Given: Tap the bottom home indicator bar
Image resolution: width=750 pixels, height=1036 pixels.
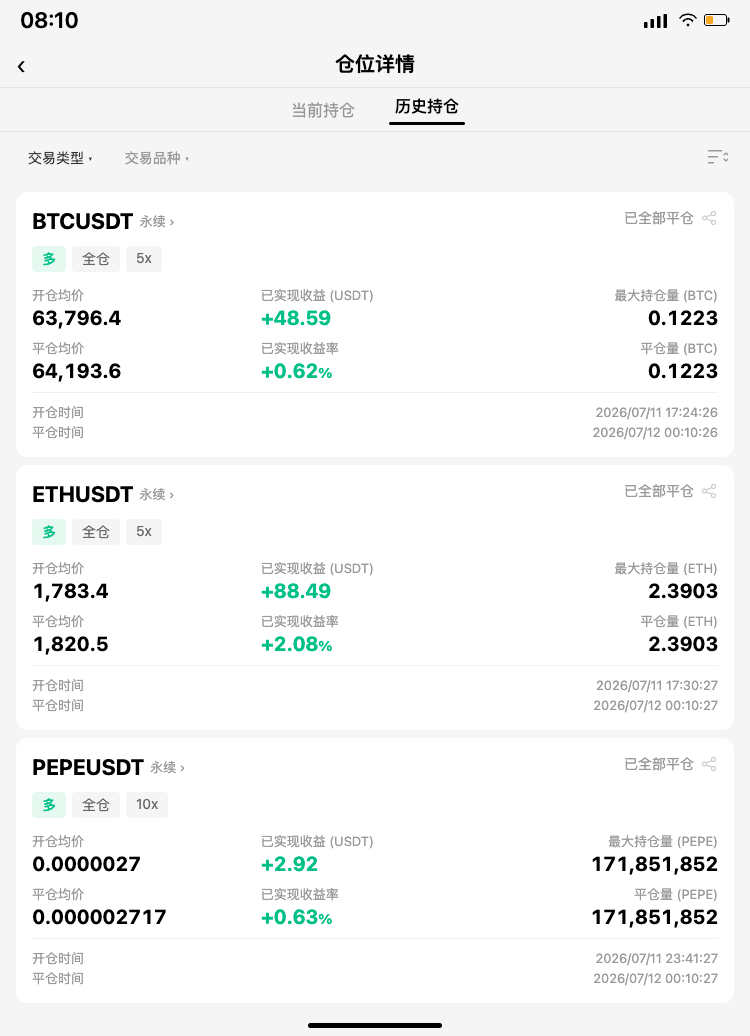Looking at the screenshot, I should (375, 1025).
